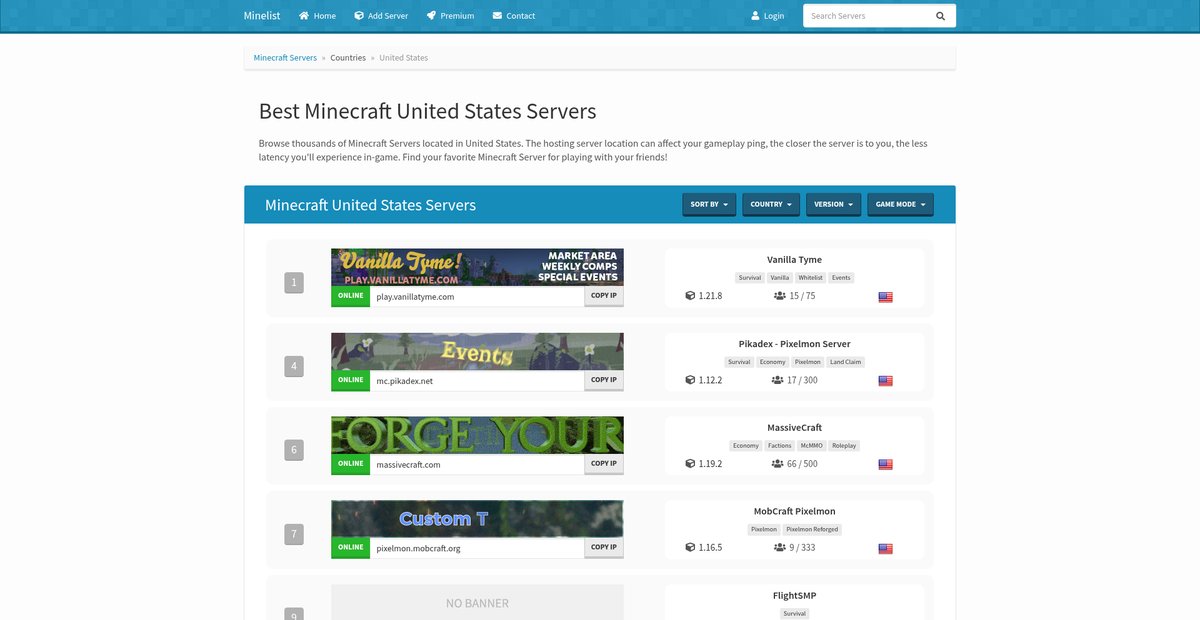Screen dimensions: 1200x620
Task: Copy IP for pixelmon.mobcraft.org
Action: coord(604,547)
